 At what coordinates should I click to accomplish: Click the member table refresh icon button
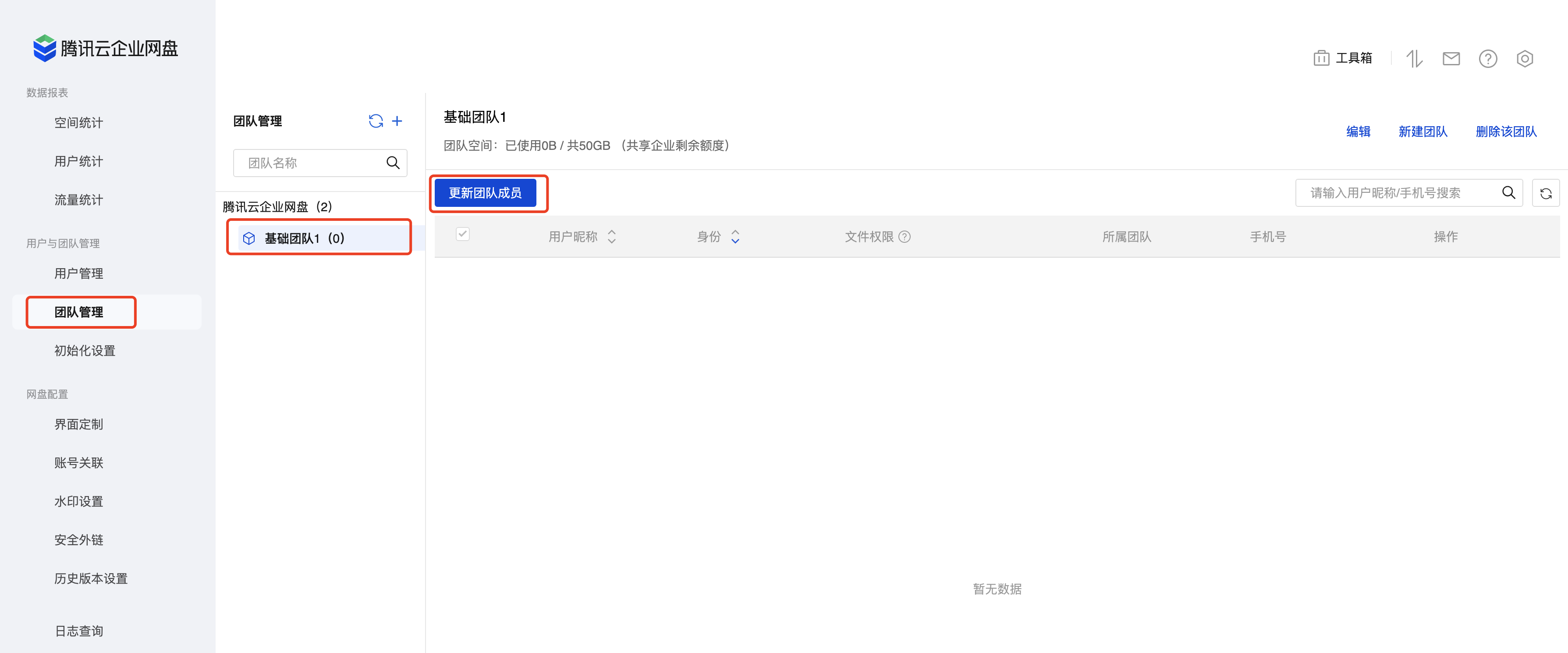click(1546, 194)
